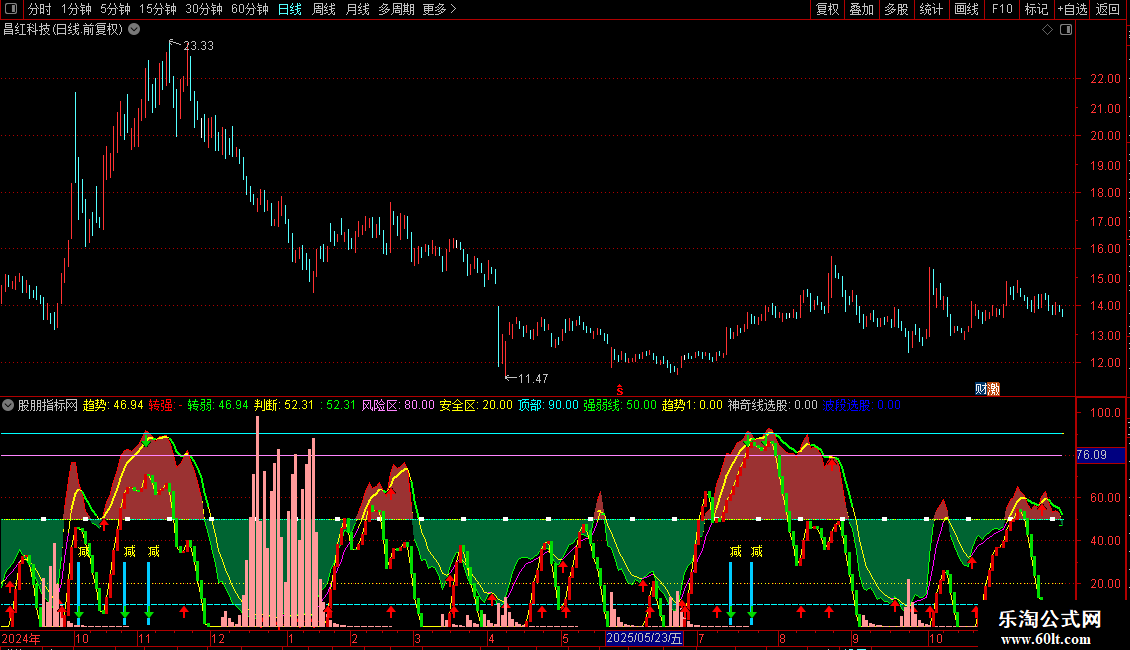Click the 复权 button
Image resolution: width=1130 pixels, height=650 pixels.
[827, 9]
